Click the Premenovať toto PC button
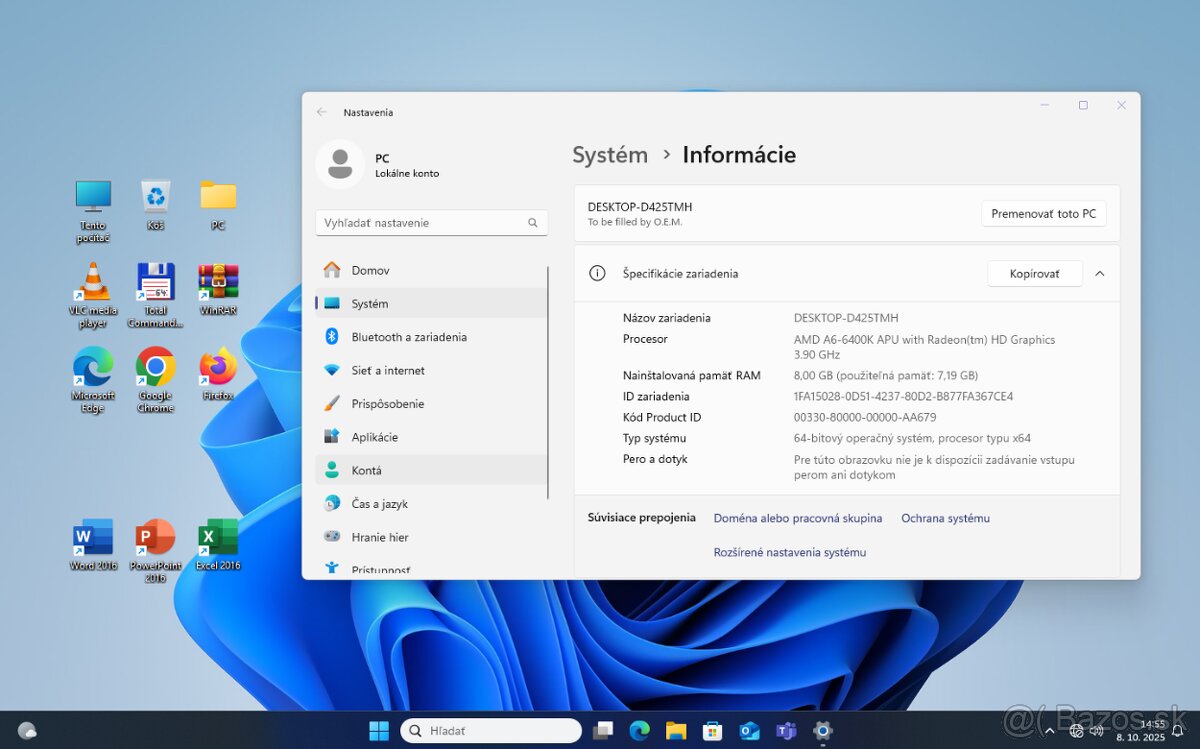 (x=1043, y=213)
